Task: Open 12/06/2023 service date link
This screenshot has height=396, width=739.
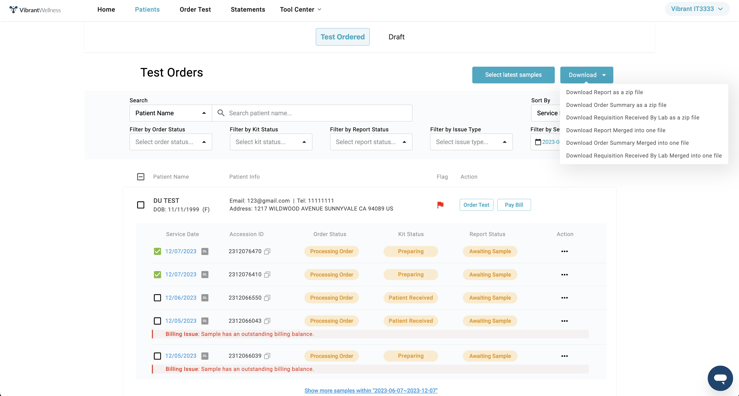Action: coord(181,298)
